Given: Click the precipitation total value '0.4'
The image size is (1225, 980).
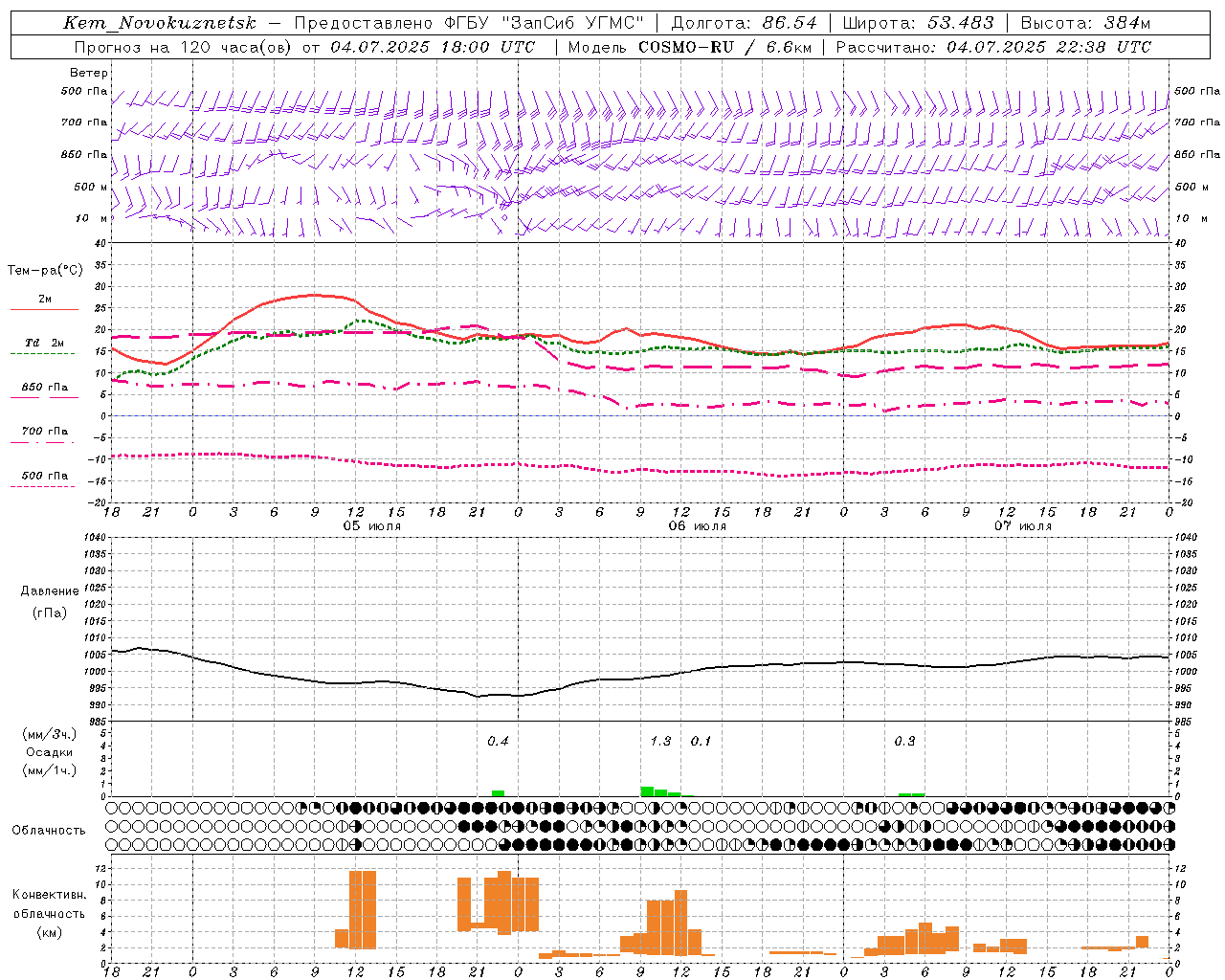Looking at the screenshot, I should point(498,741).
